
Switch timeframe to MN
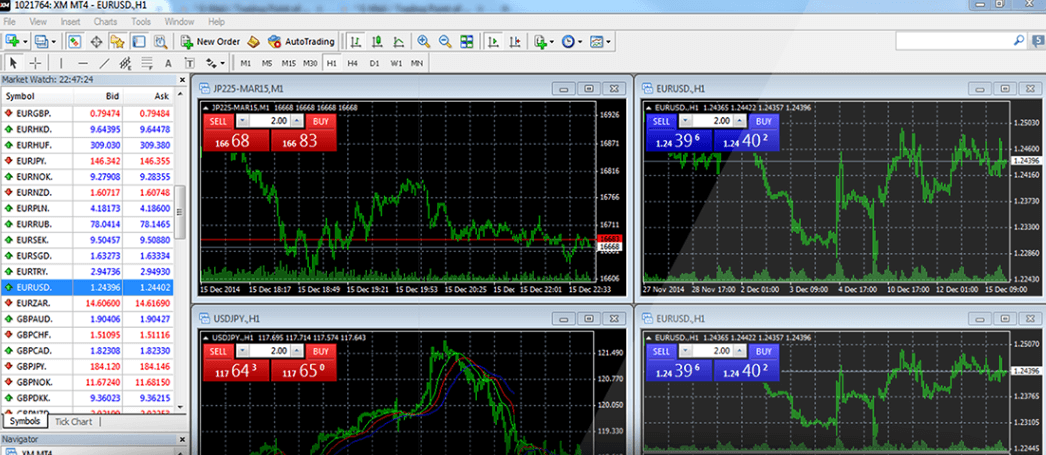[417, 63]
